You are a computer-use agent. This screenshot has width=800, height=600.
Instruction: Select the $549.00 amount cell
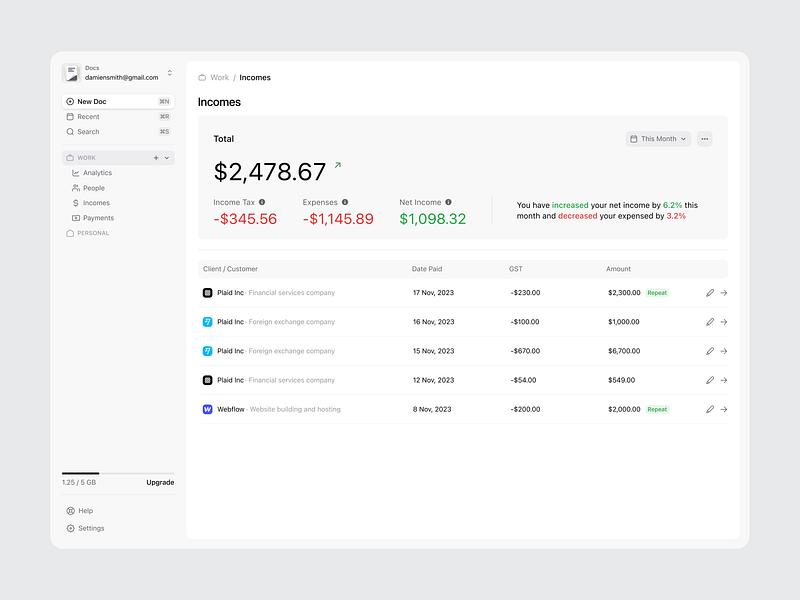(621, 380)
